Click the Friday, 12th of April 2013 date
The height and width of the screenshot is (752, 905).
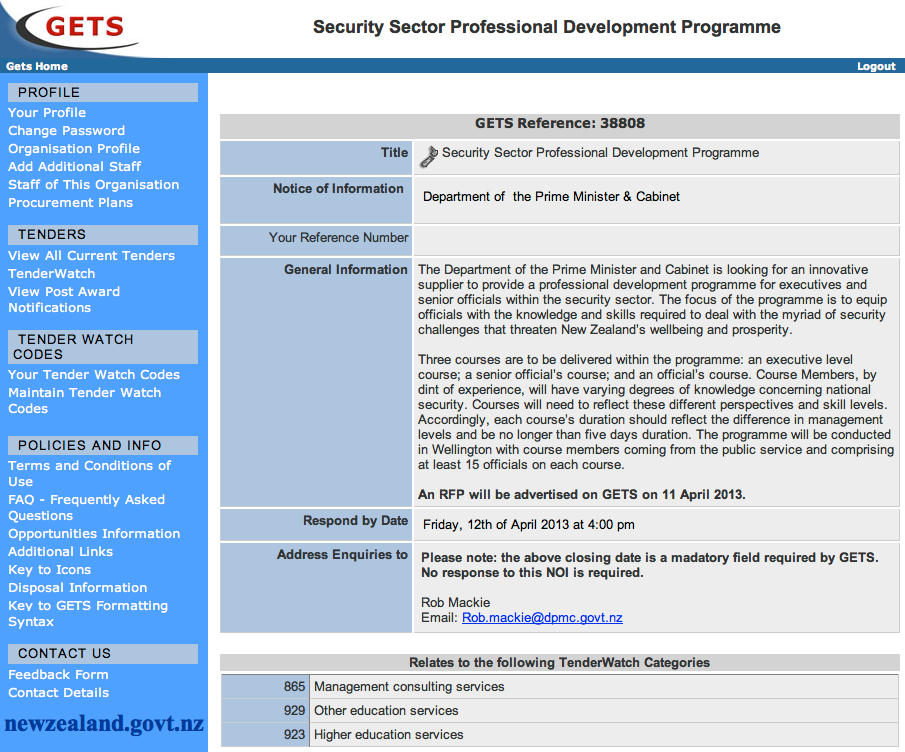(529, 525)
